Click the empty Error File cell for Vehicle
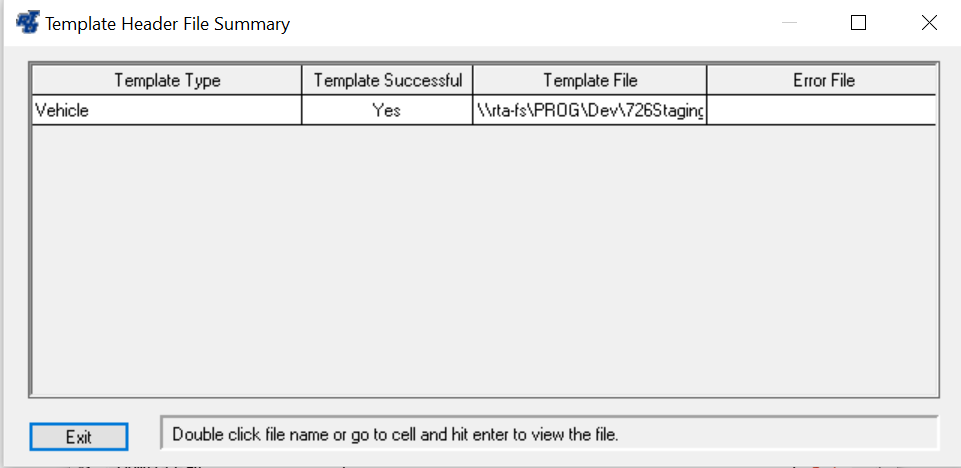Screen dimensions: 961x468 pyautogui.click(x=822, y=110)
